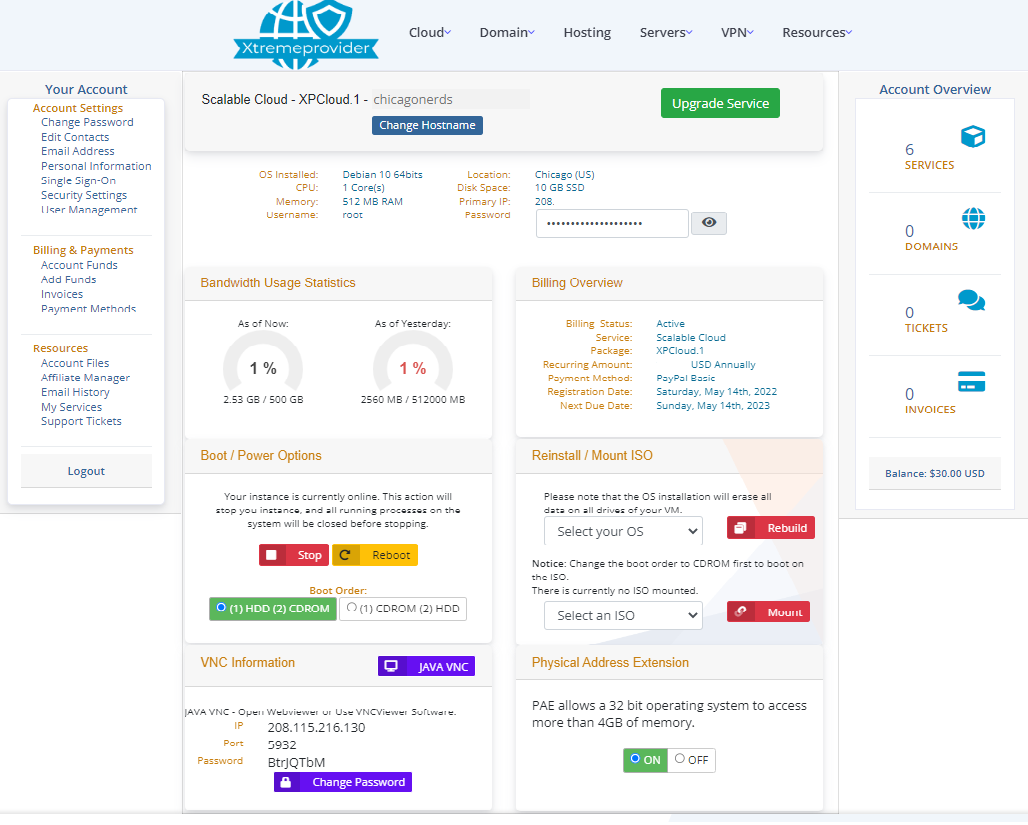Open the Single Sign-On link
This screenshot has width=1028, height=825.
[x=78, y=181]
